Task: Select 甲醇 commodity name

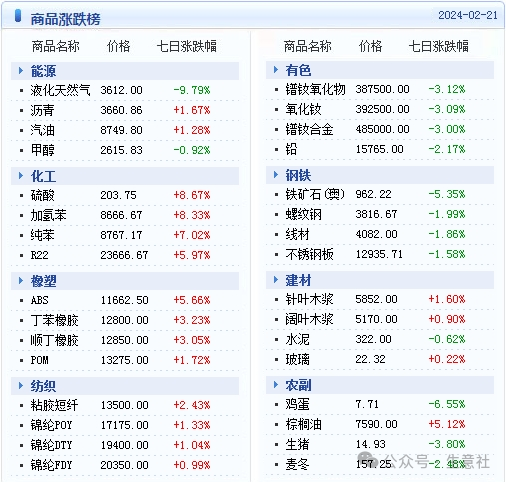Action: [x=42, y=150]
